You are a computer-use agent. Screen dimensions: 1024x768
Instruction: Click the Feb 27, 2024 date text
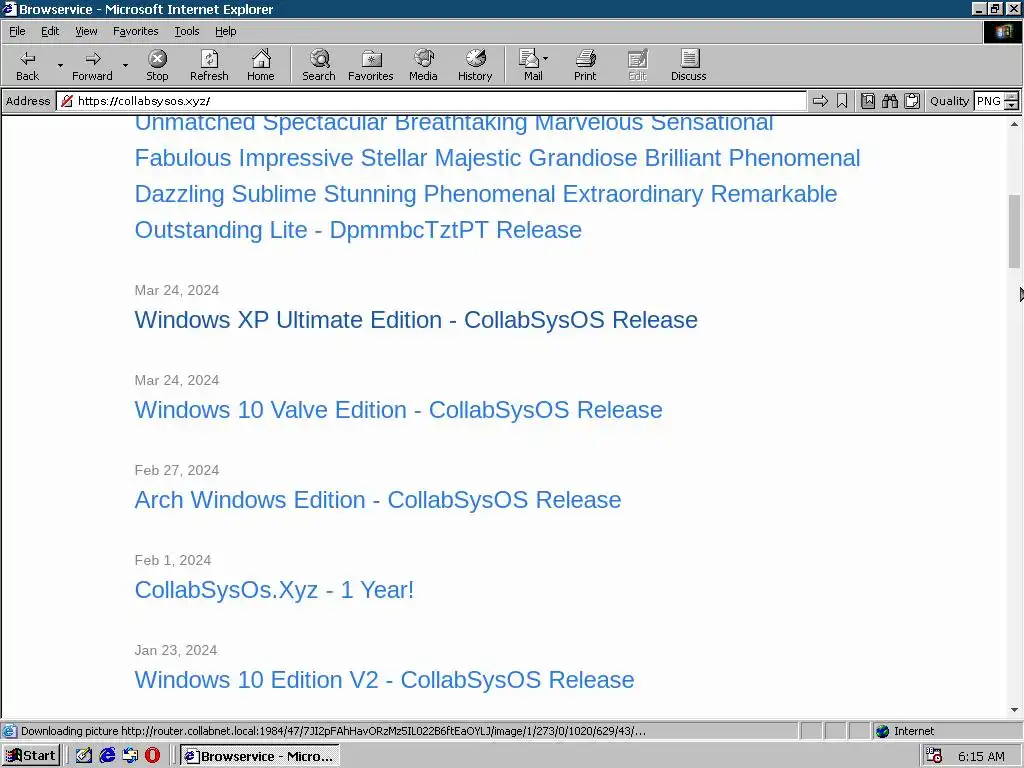coord(176,470)
